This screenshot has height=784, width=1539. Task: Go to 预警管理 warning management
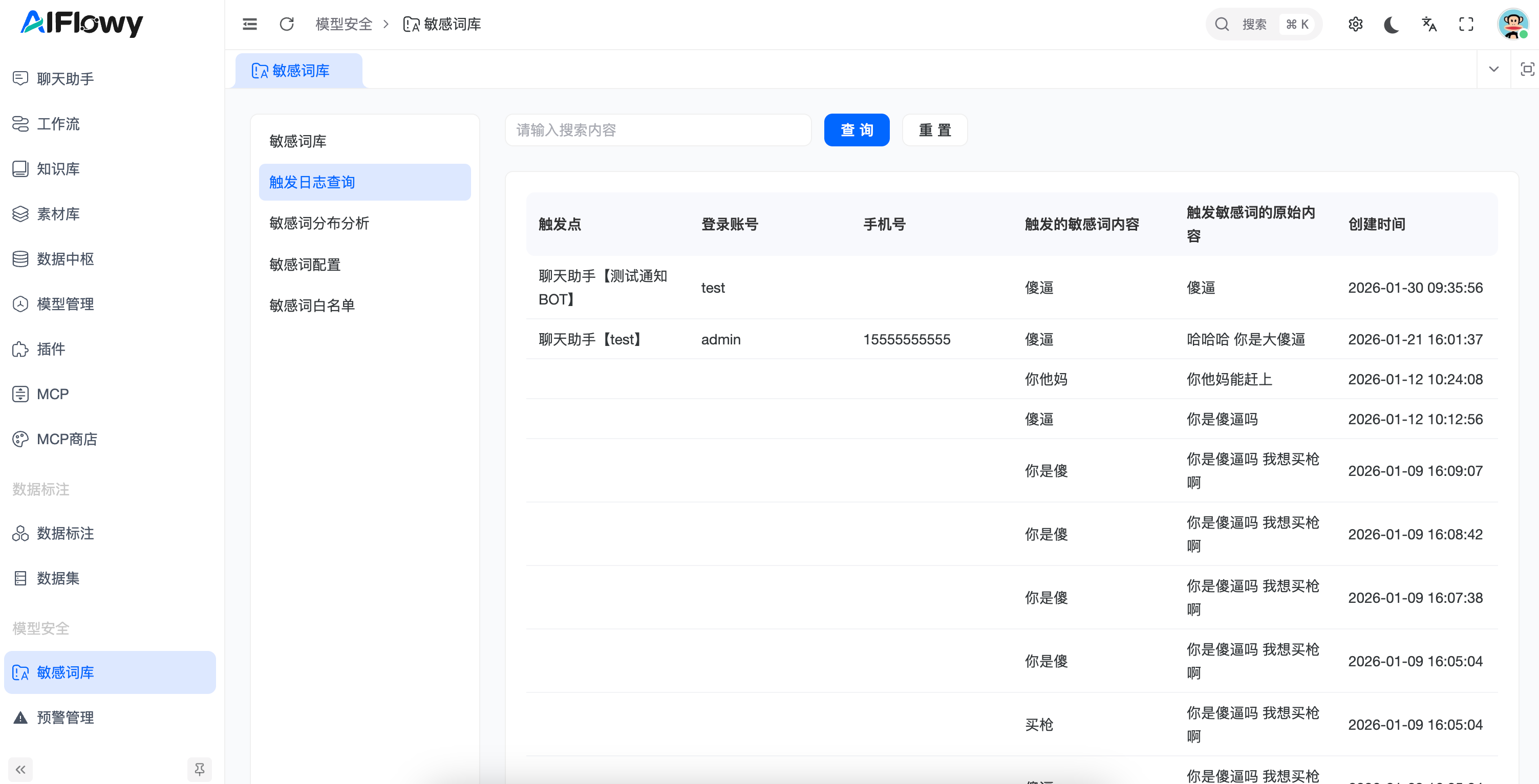click(x=65, y=717)
